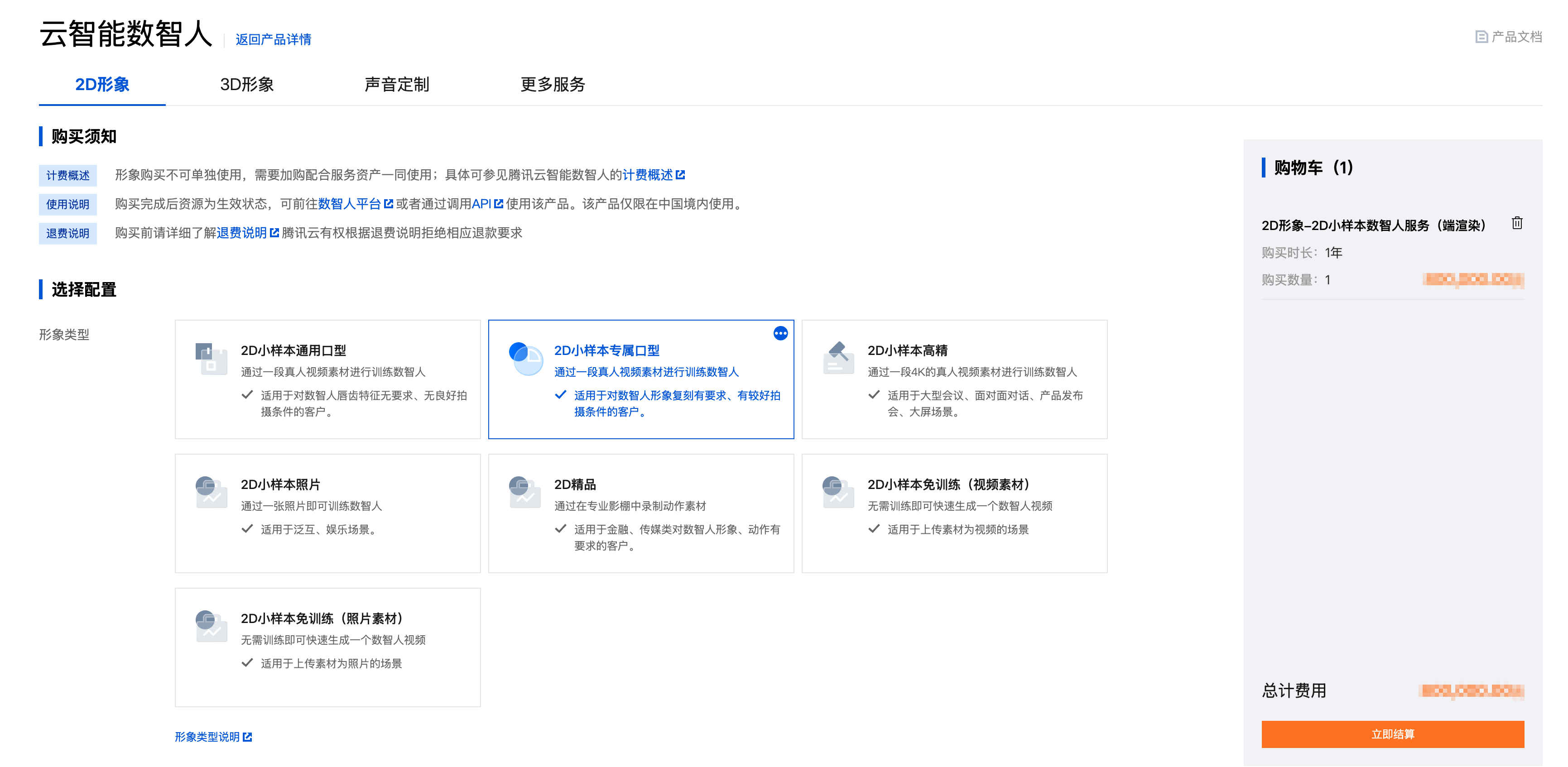This screenshot has width=1568, height=767.
Task: Click 购买数量：1 text
Action: (1296, 280)
